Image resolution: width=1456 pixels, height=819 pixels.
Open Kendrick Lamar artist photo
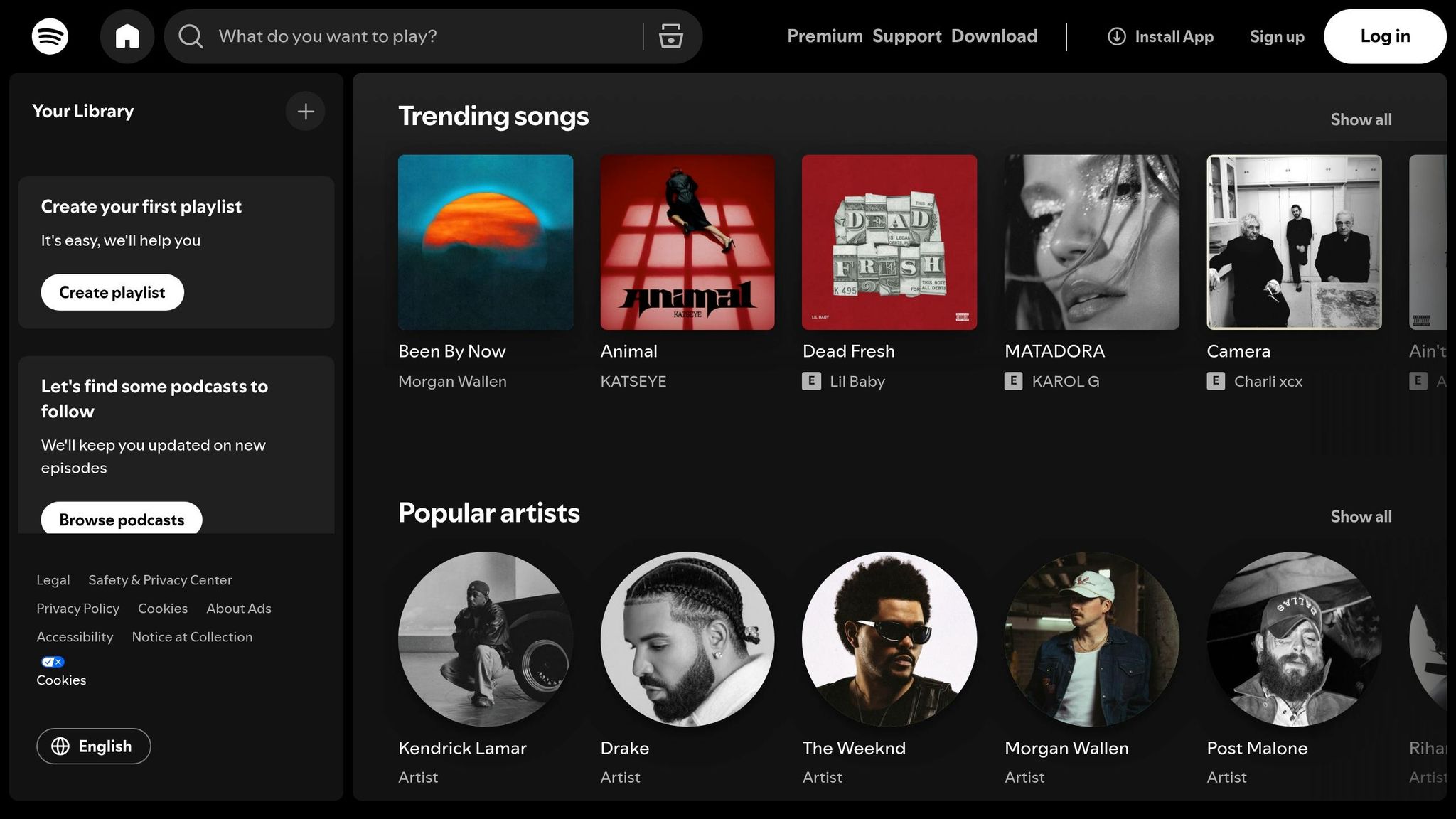486,639
